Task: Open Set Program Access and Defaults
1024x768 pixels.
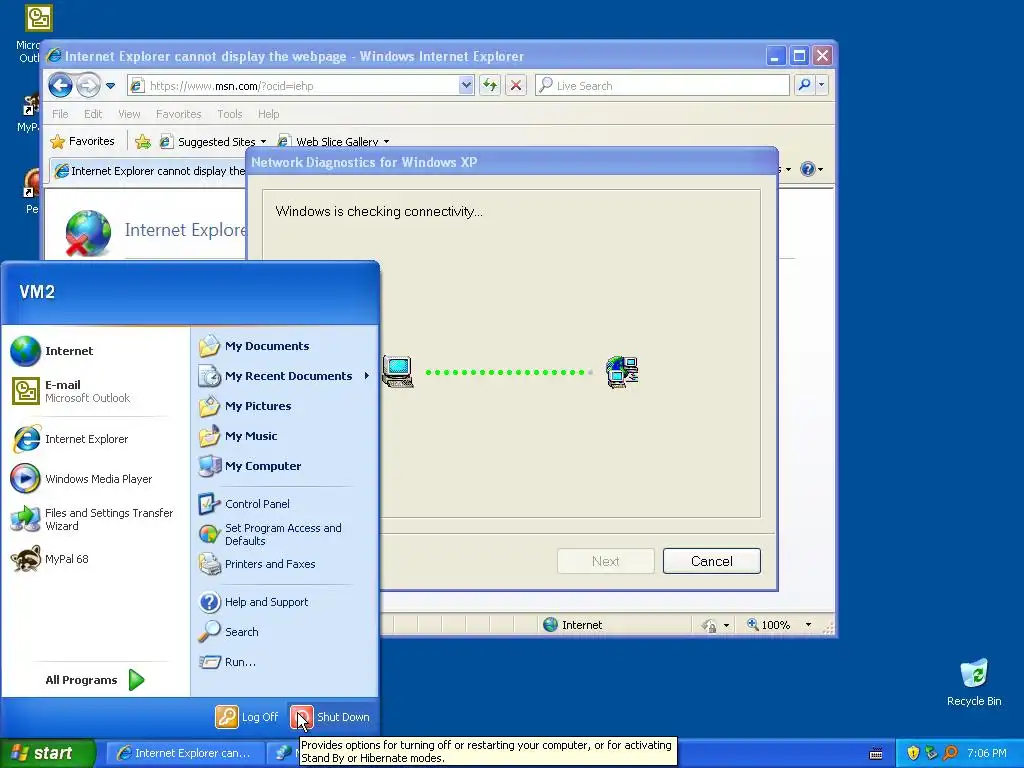Action: [x=285, y=534]
